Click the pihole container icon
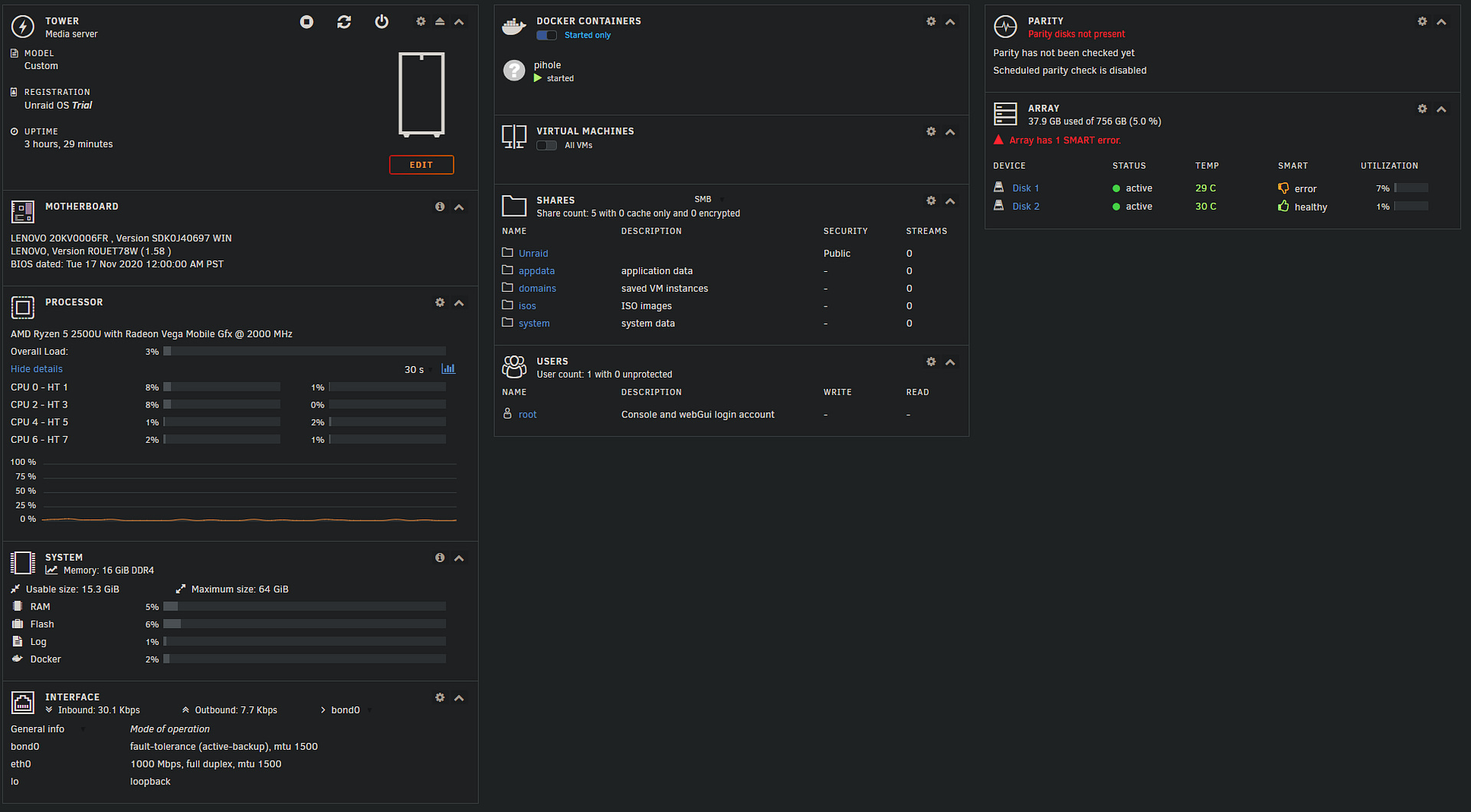The height and width of the screenshot is (812, 1471). 514,70
